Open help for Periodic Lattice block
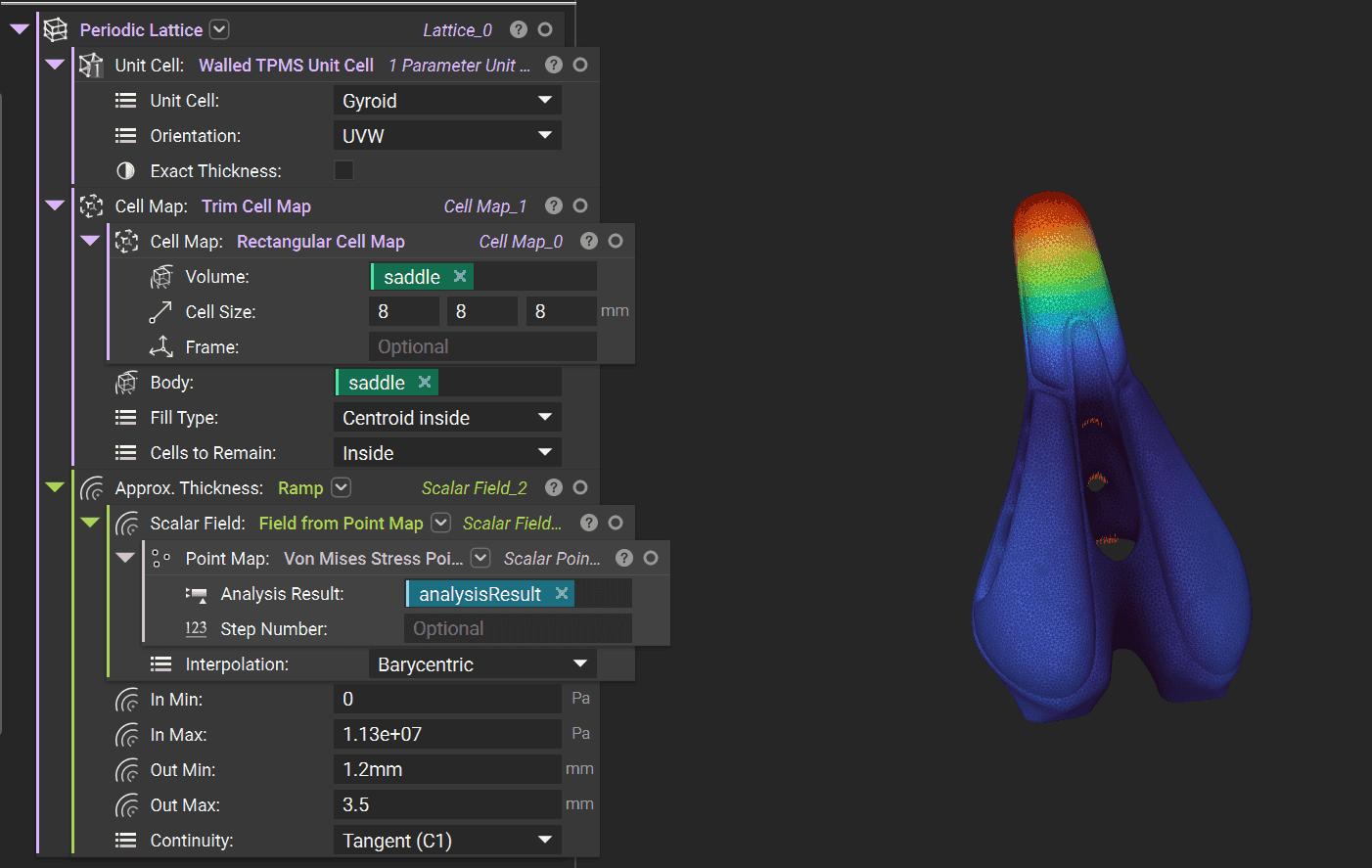The width and height of the screenshot is (1372, 868). pyautogui.click(x=519, y=30)
